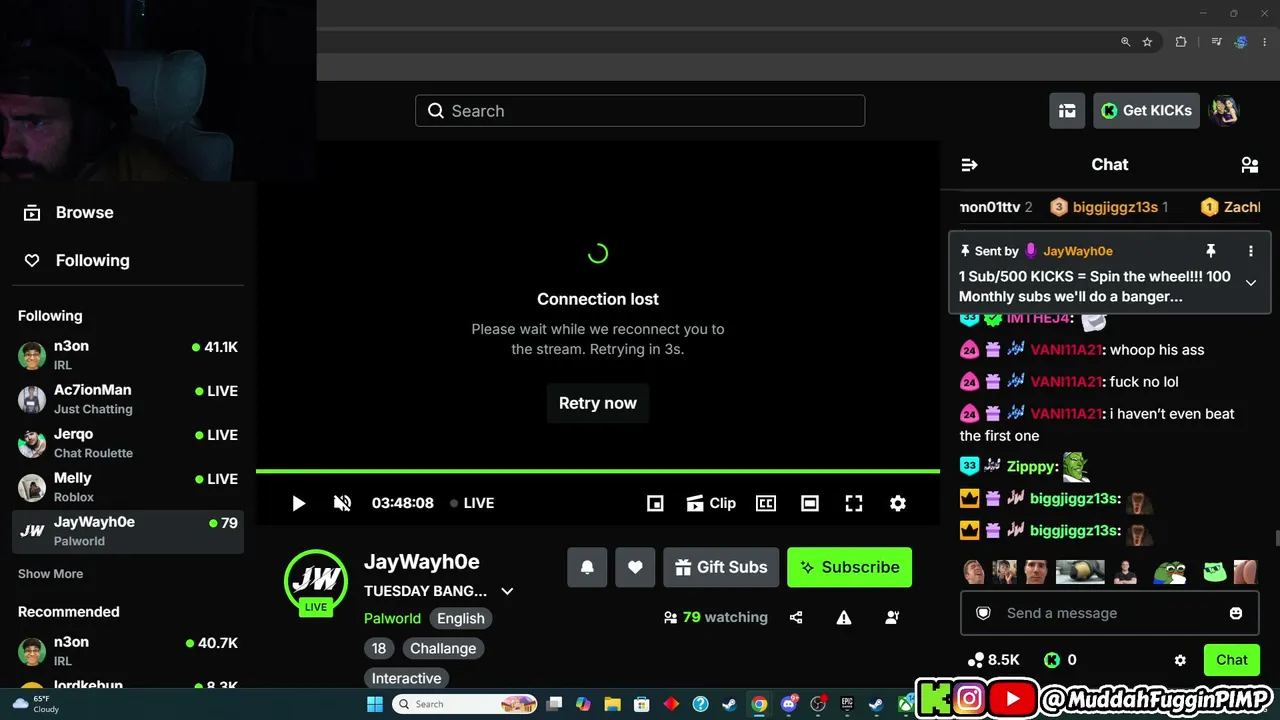
Task: Open chat settings gear
Action: tap(1180, 660)
